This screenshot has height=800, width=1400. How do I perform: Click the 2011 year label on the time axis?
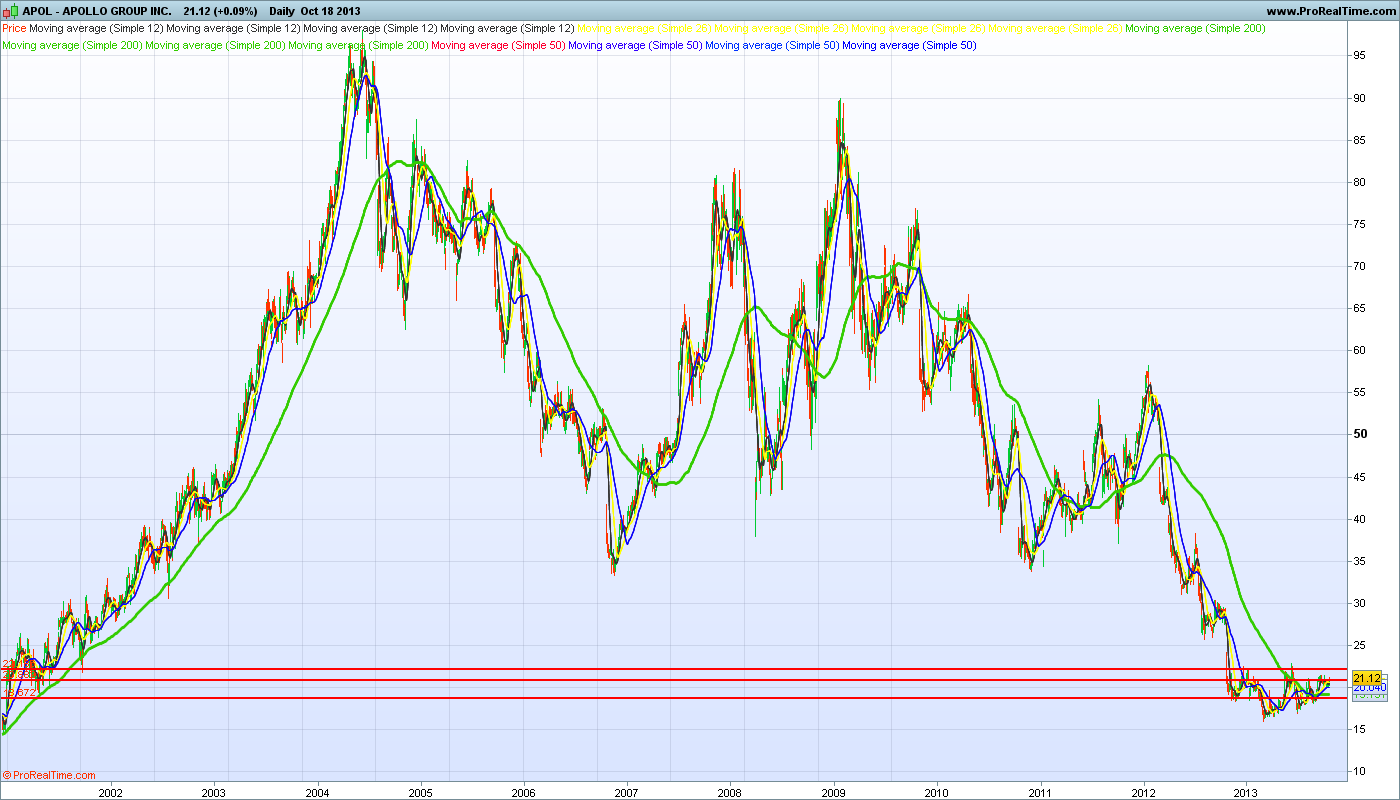point(1040,792)
